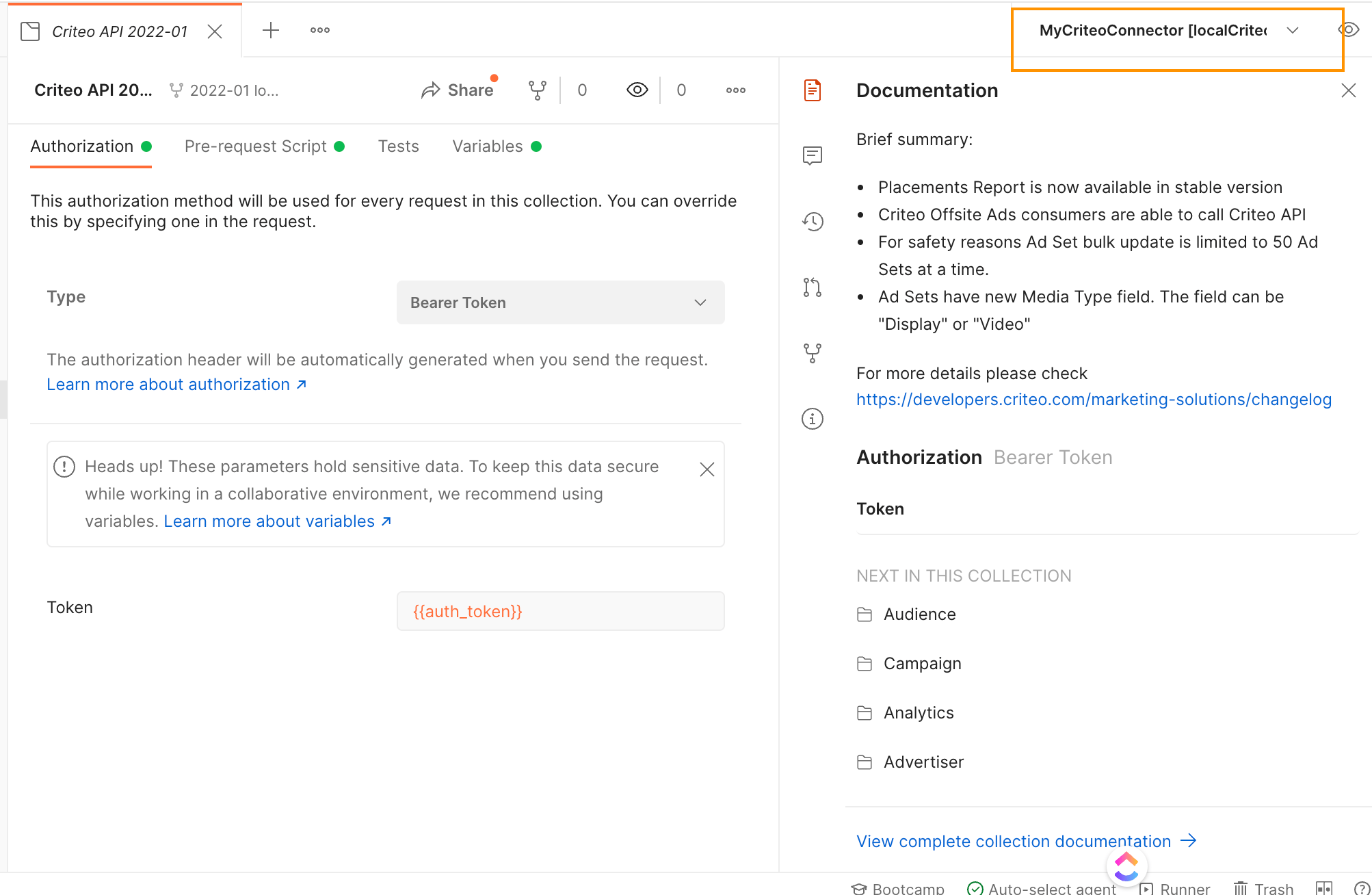Open the Forks sidebar icon
Viewport: 1372px width, 895px height.
tap(813, 353)
